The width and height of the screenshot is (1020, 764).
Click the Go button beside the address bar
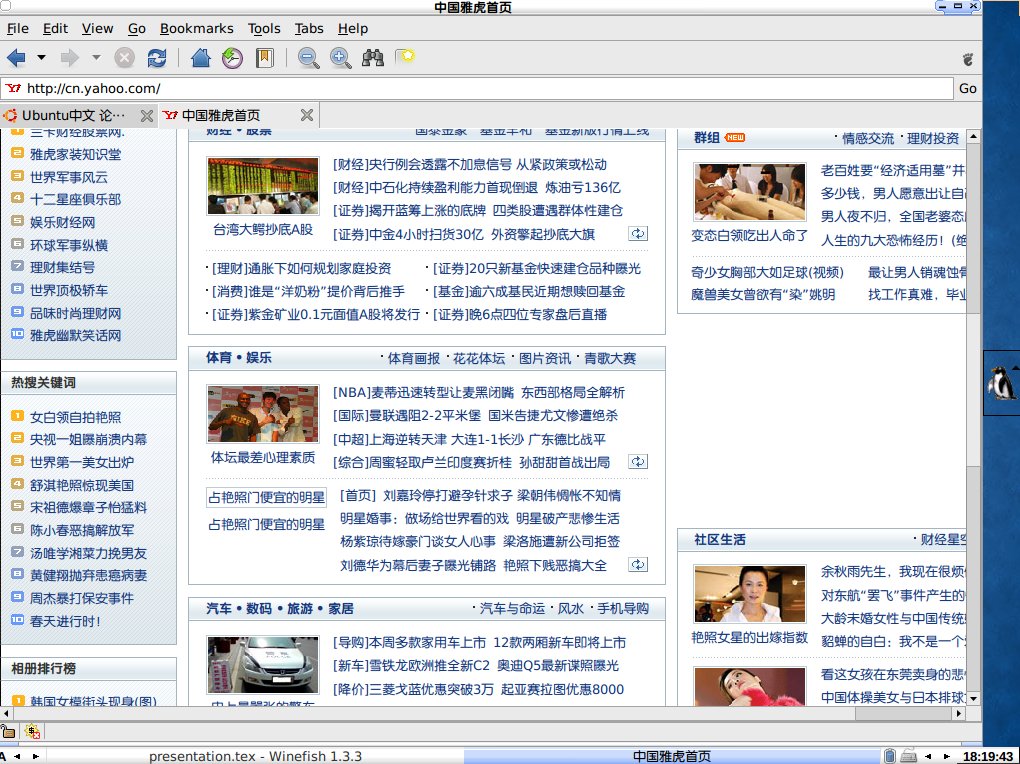pyautogui.click(x=967, y=89)
